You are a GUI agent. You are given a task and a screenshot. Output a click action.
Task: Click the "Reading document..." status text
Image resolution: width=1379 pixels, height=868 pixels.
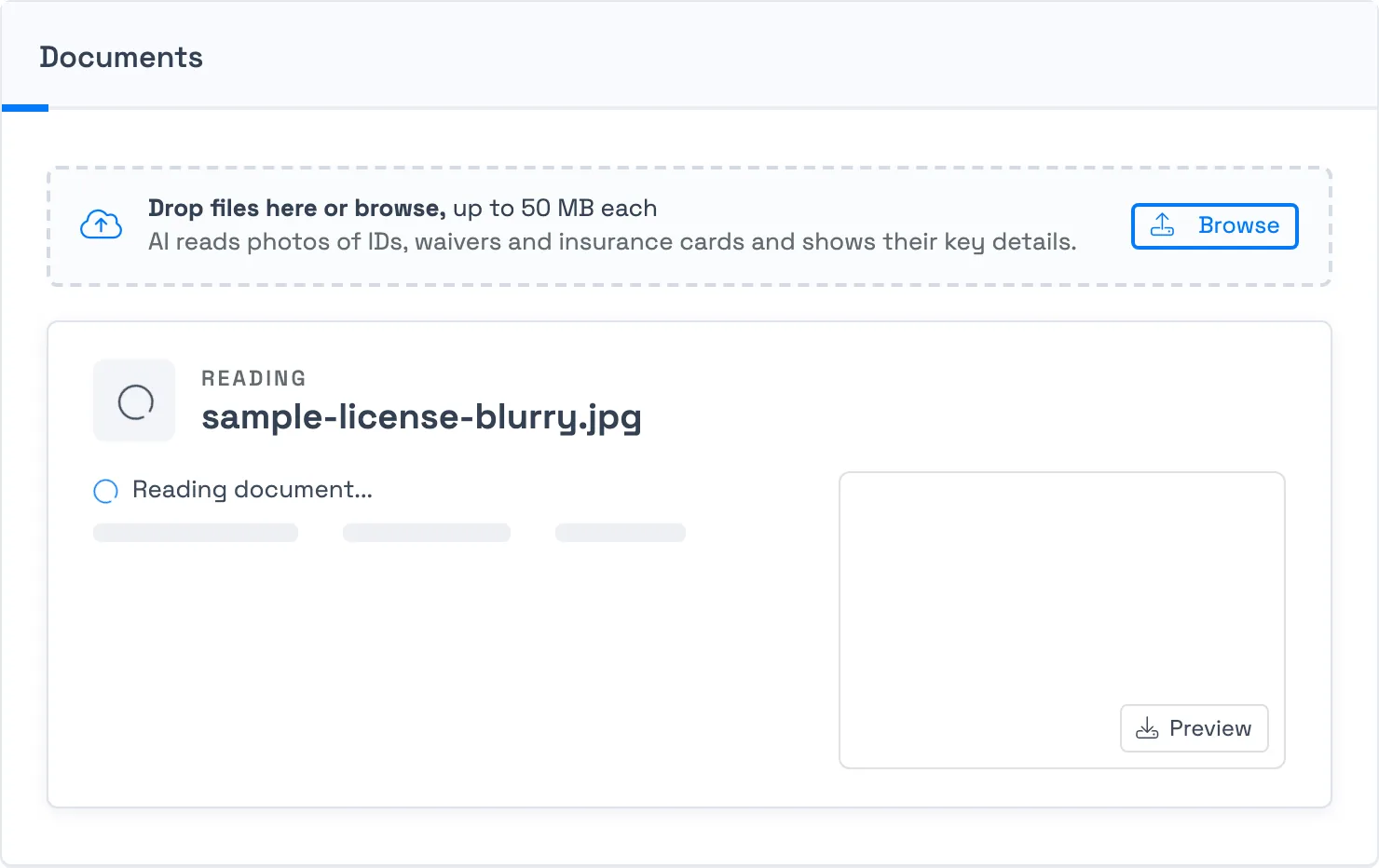[x=253, y=490]
